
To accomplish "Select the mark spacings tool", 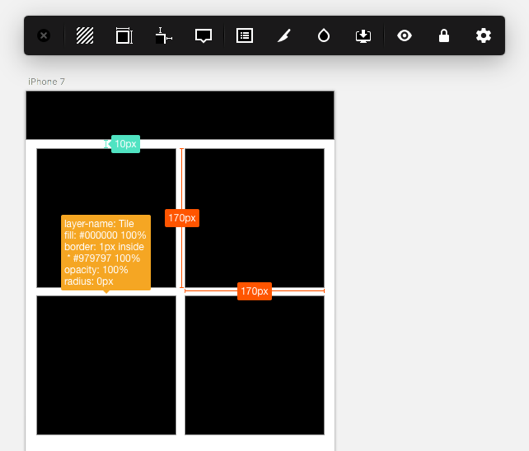I will pyautogui.click(x=164, y=35).
